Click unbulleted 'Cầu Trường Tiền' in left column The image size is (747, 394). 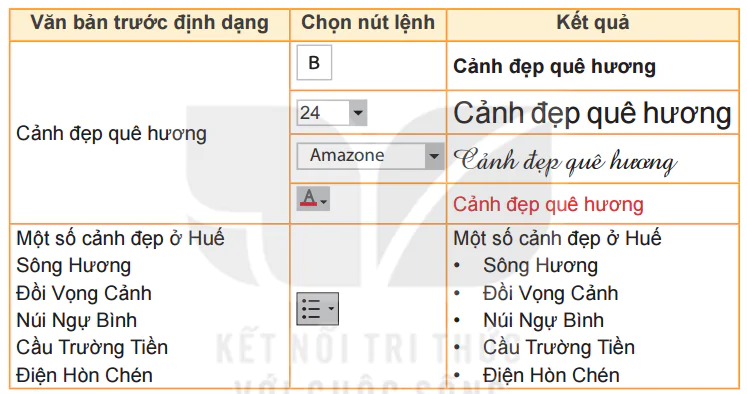[x=92, y=348]
